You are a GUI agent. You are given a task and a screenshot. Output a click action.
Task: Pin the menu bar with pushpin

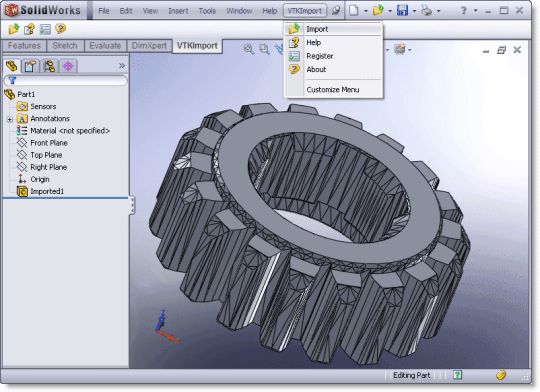336,10
